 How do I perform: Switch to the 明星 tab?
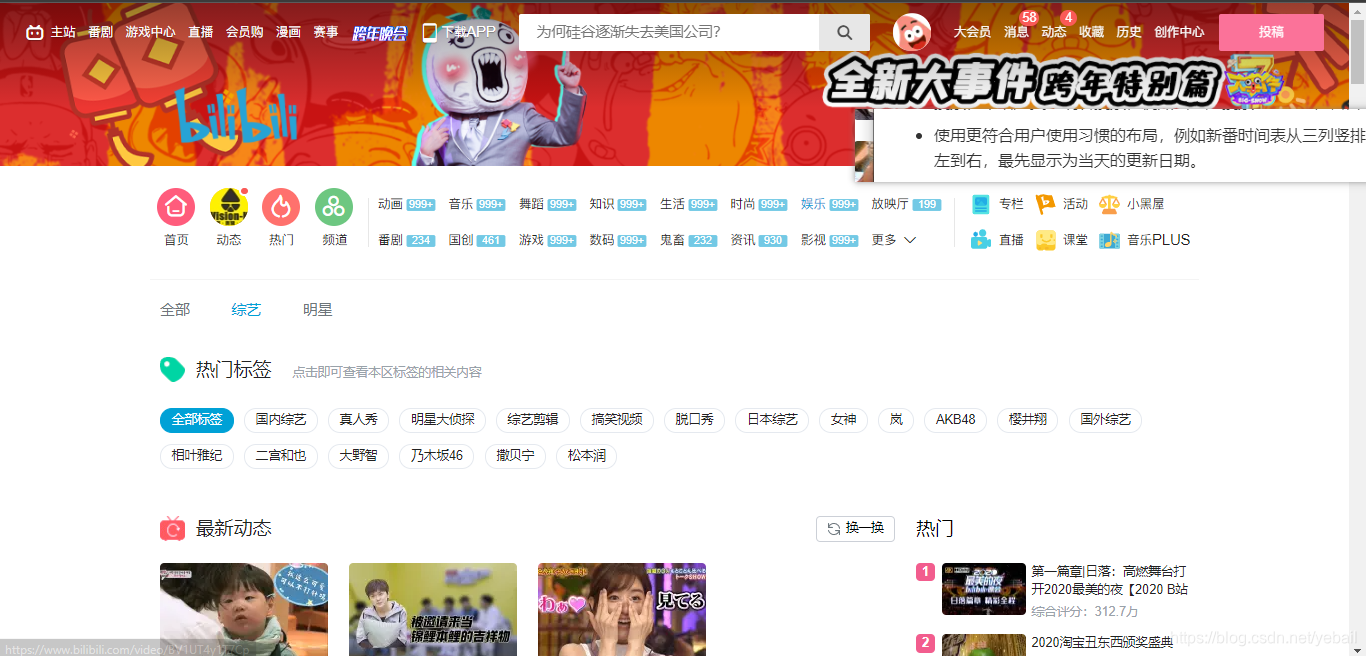(x=318, y=310)
